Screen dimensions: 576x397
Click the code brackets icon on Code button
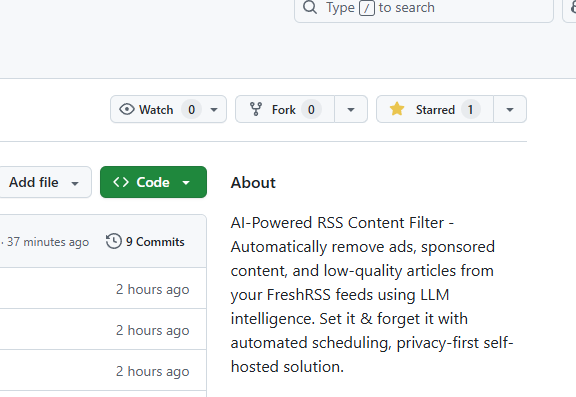[121, 182]
